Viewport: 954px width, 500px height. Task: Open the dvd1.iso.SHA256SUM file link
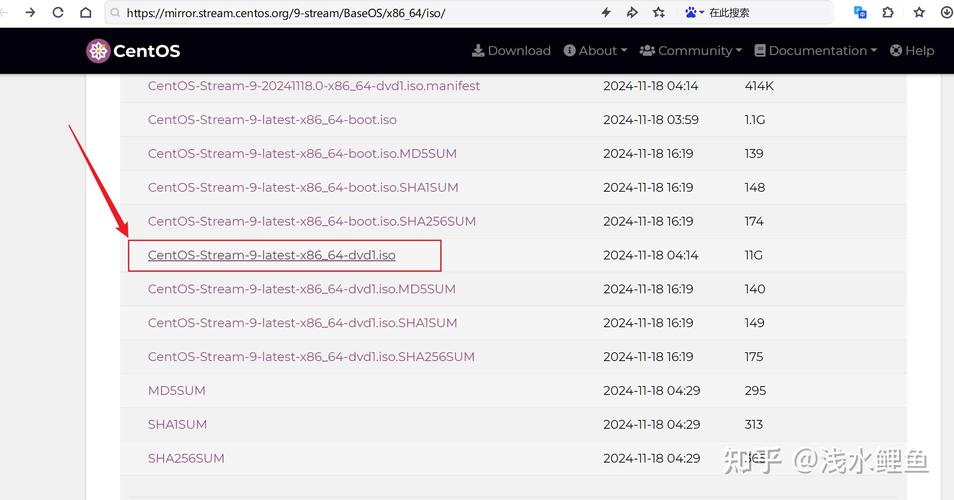click(311, 356)
